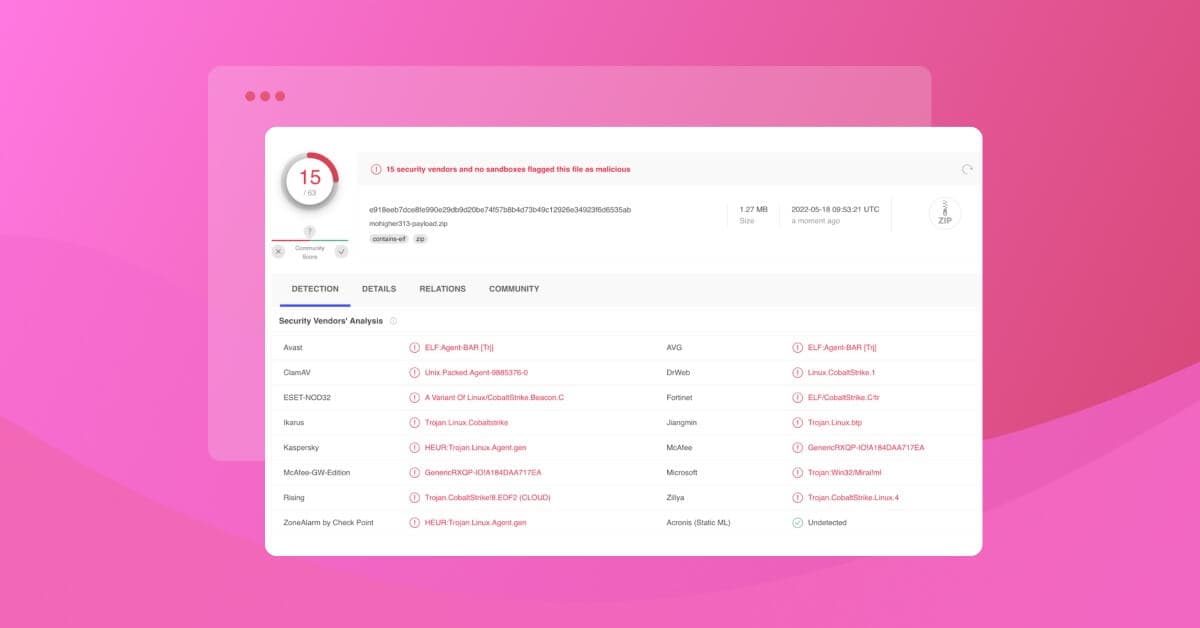Click the contains-elf tag
This screenshot has height=628, width=1200.
tap(387, 239)
